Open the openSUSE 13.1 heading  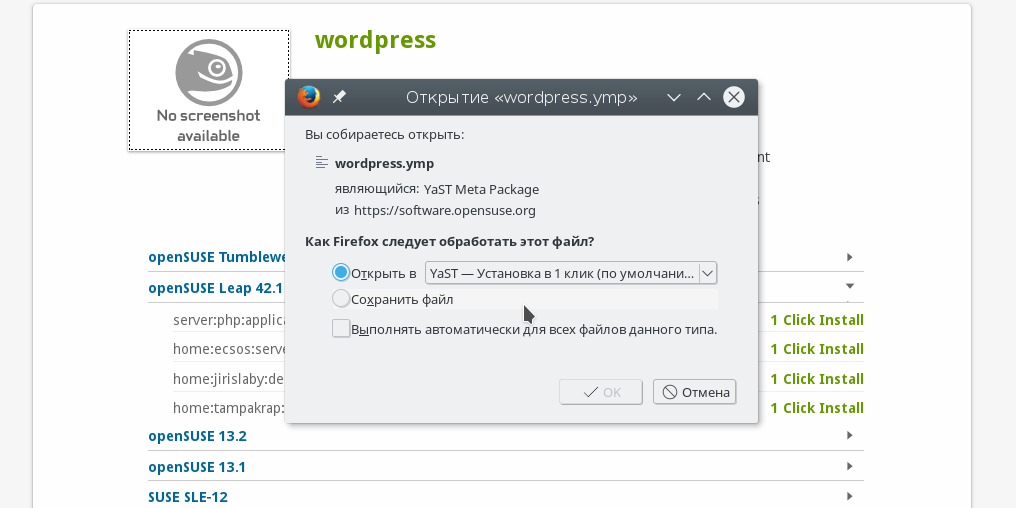coord(197,467)
